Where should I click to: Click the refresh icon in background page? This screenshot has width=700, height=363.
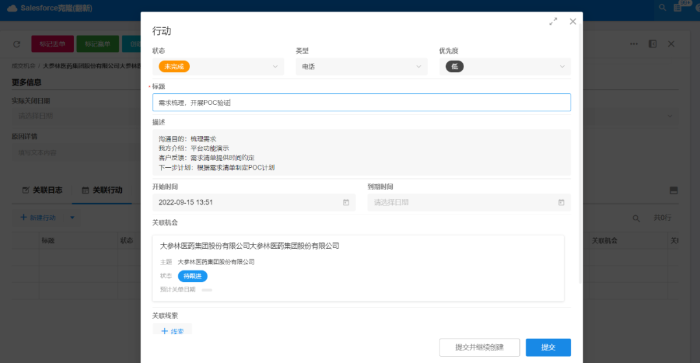coord(17,44)
